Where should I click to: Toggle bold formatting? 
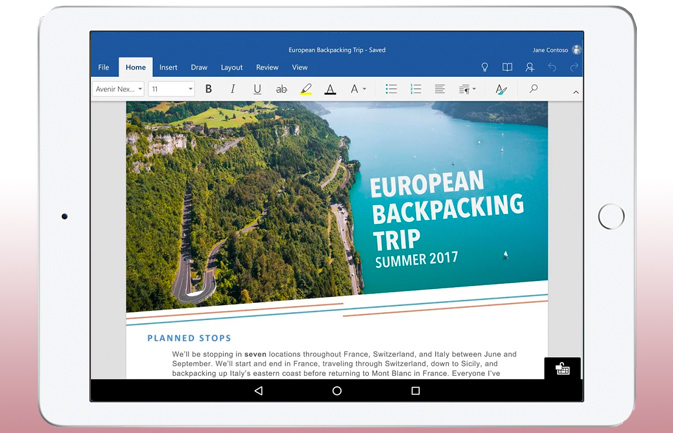pyautogui.click(x=209, y=89)
